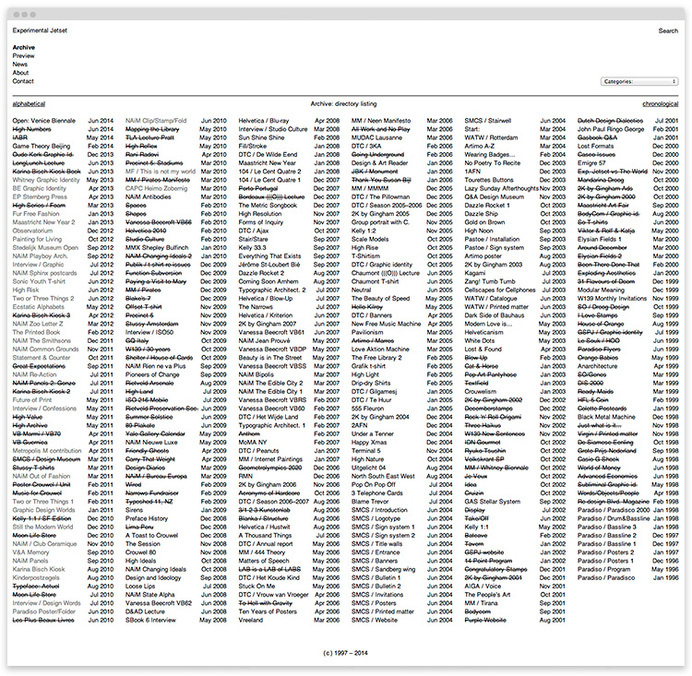Open the Preview menu item
The width and height of the screenshot is (692, 676).
tap(23, 56)
